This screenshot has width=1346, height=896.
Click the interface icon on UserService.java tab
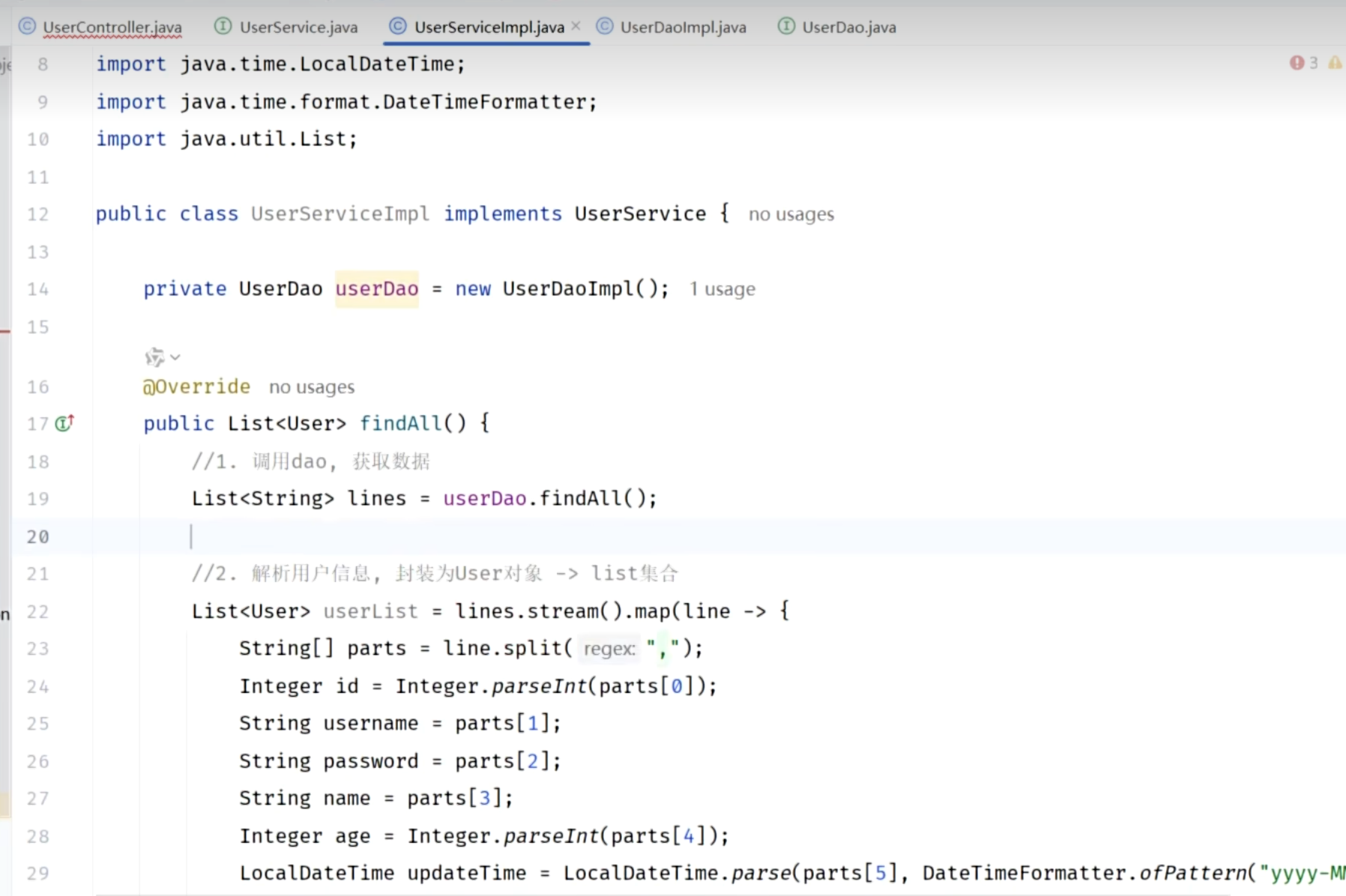pyautogui.click(x=223, y=27)
